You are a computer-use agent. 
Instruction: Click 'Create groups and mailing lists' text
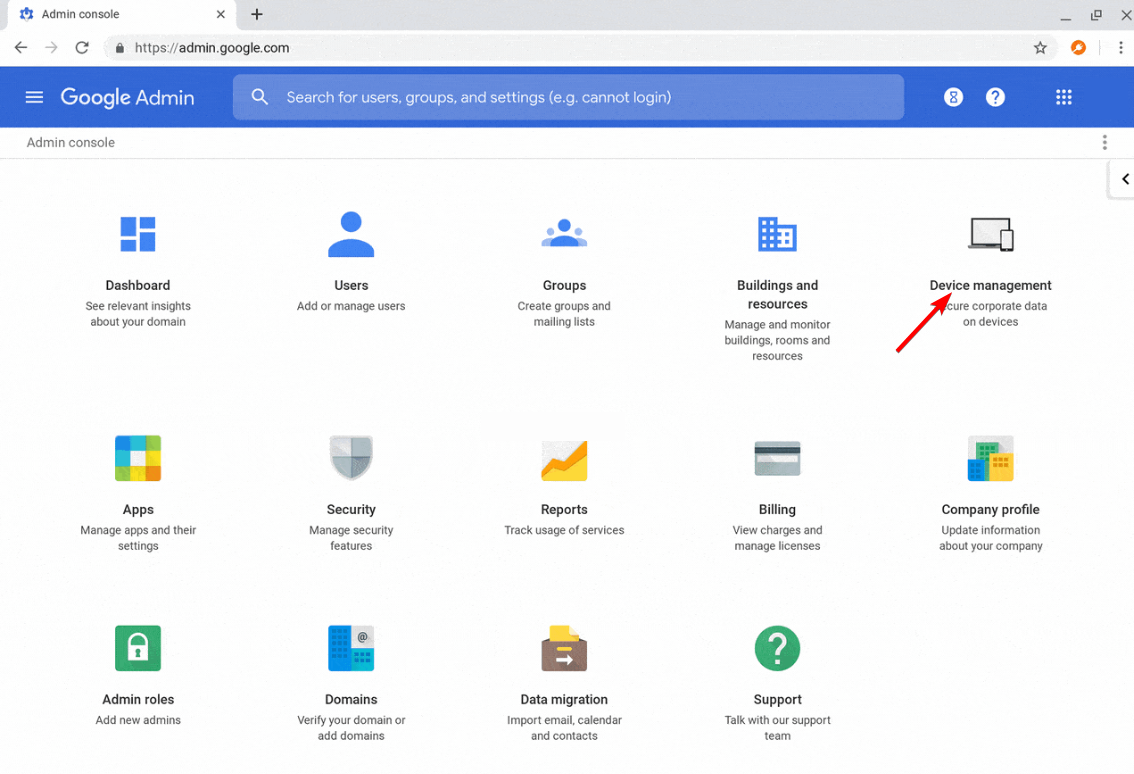tap(564, 314)
